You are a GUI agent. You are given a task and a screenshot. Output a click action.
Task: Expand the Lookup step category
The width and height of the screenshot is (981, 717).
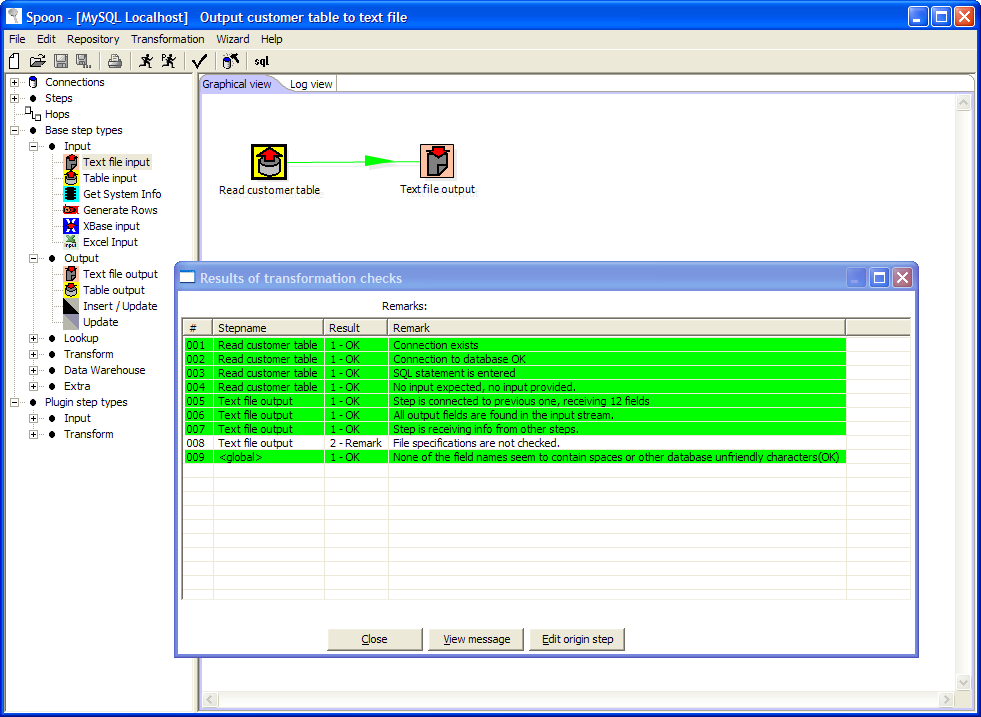tap(34, 338)
